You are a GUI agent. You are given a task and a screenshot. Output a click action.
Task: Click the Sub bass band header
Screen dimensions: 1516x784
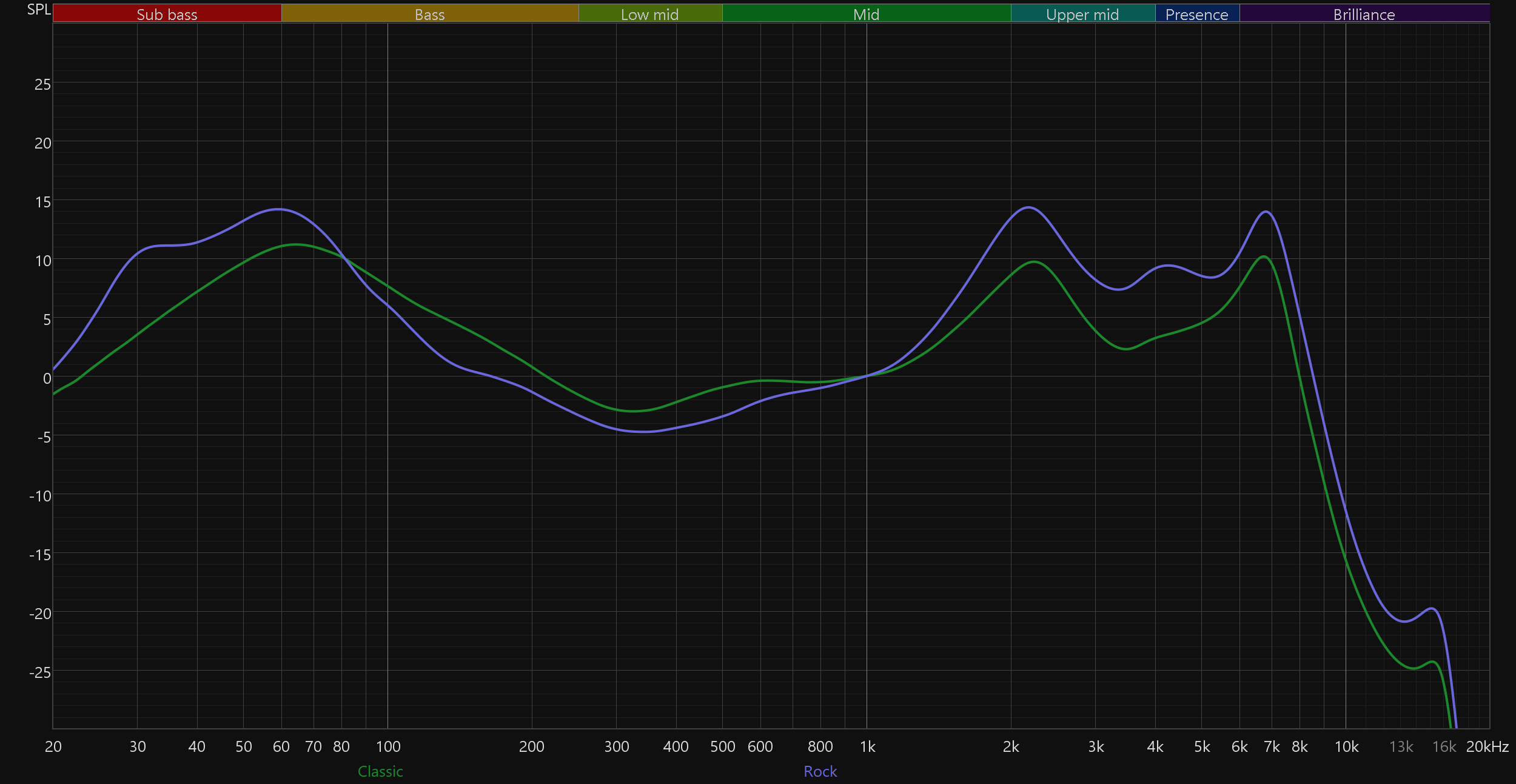coord(167,14)
